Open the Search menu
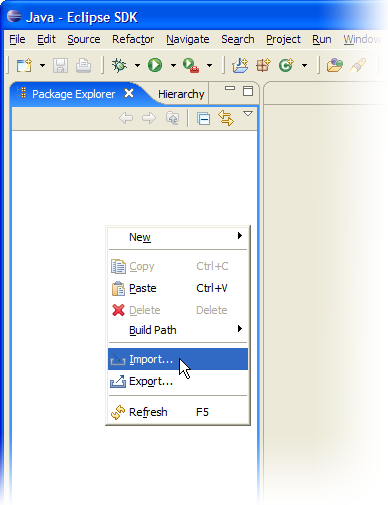388x505 pixels. pyautogui.click(x=238, y=39)
